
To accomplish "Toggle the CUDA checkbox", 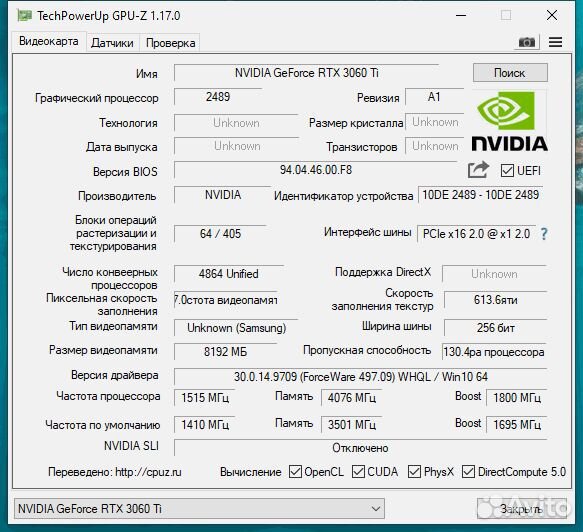I will tap(358, 472).
